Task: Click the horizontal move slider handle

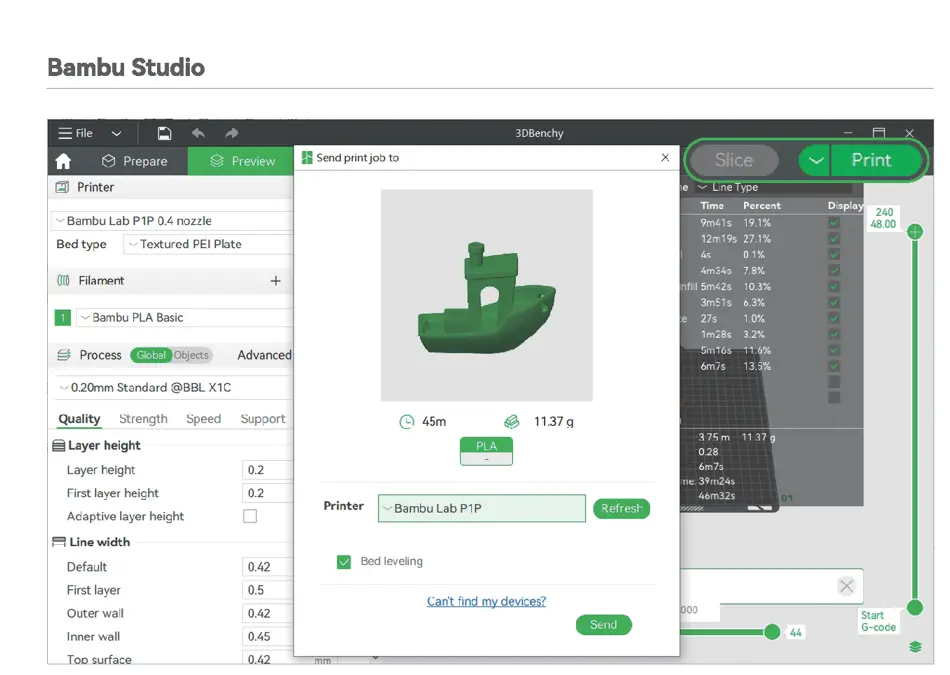Action: point(772,633)
